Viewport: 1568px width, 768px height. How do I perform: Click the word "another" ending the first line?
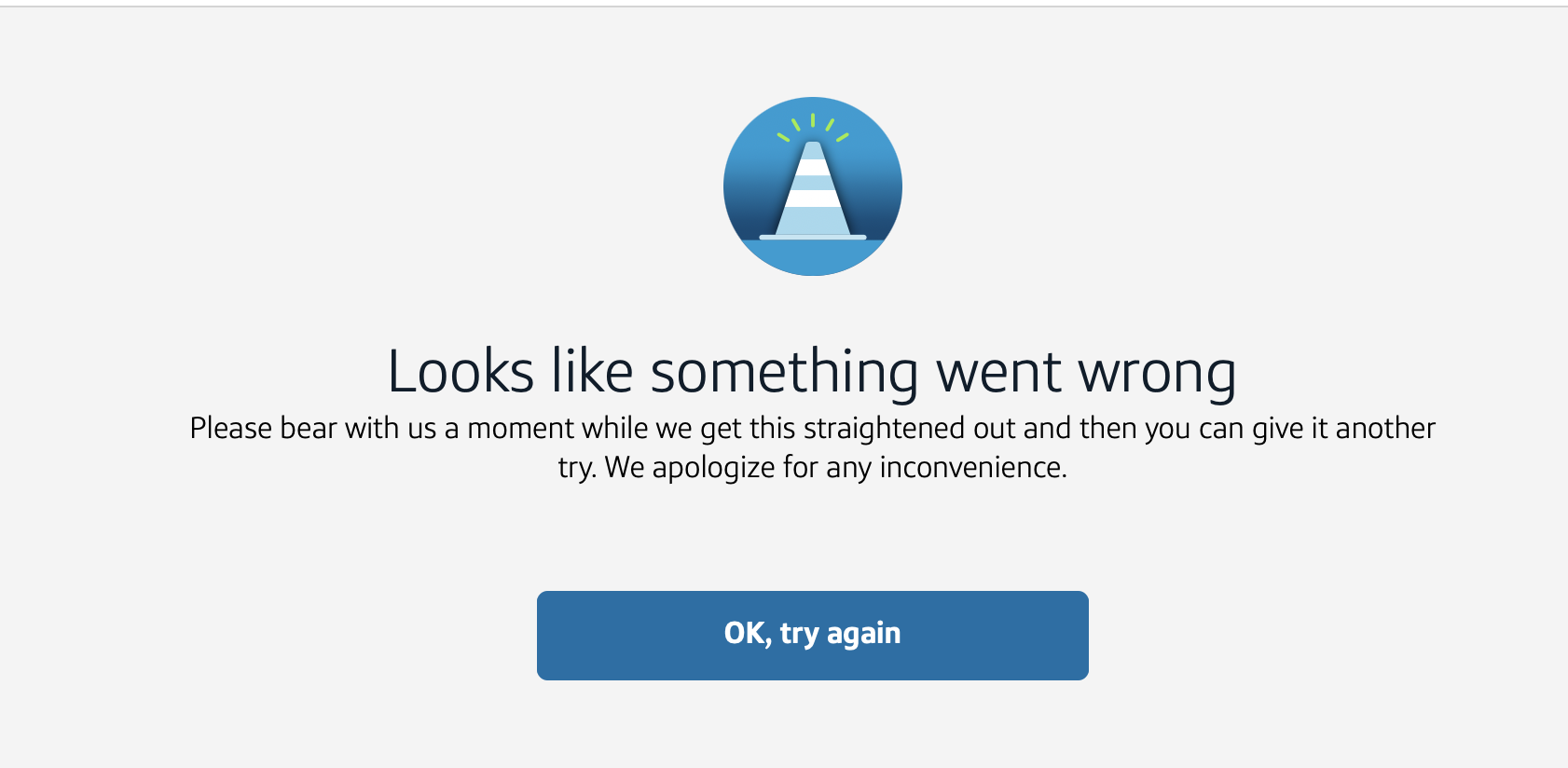point(1385,428)
